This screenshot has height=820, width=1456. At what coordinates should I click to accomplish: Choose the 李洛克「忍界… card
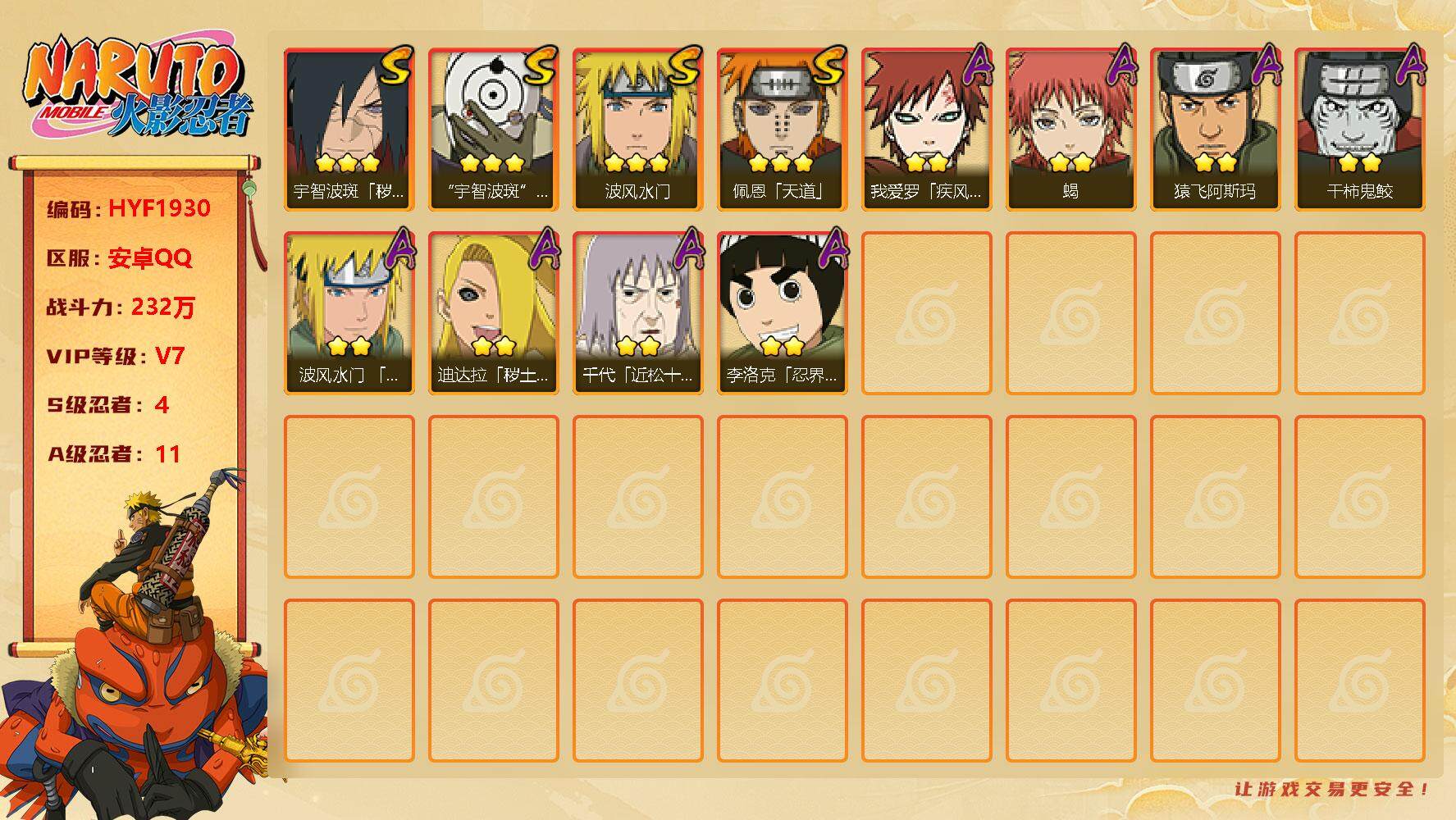tap(783, 312)
